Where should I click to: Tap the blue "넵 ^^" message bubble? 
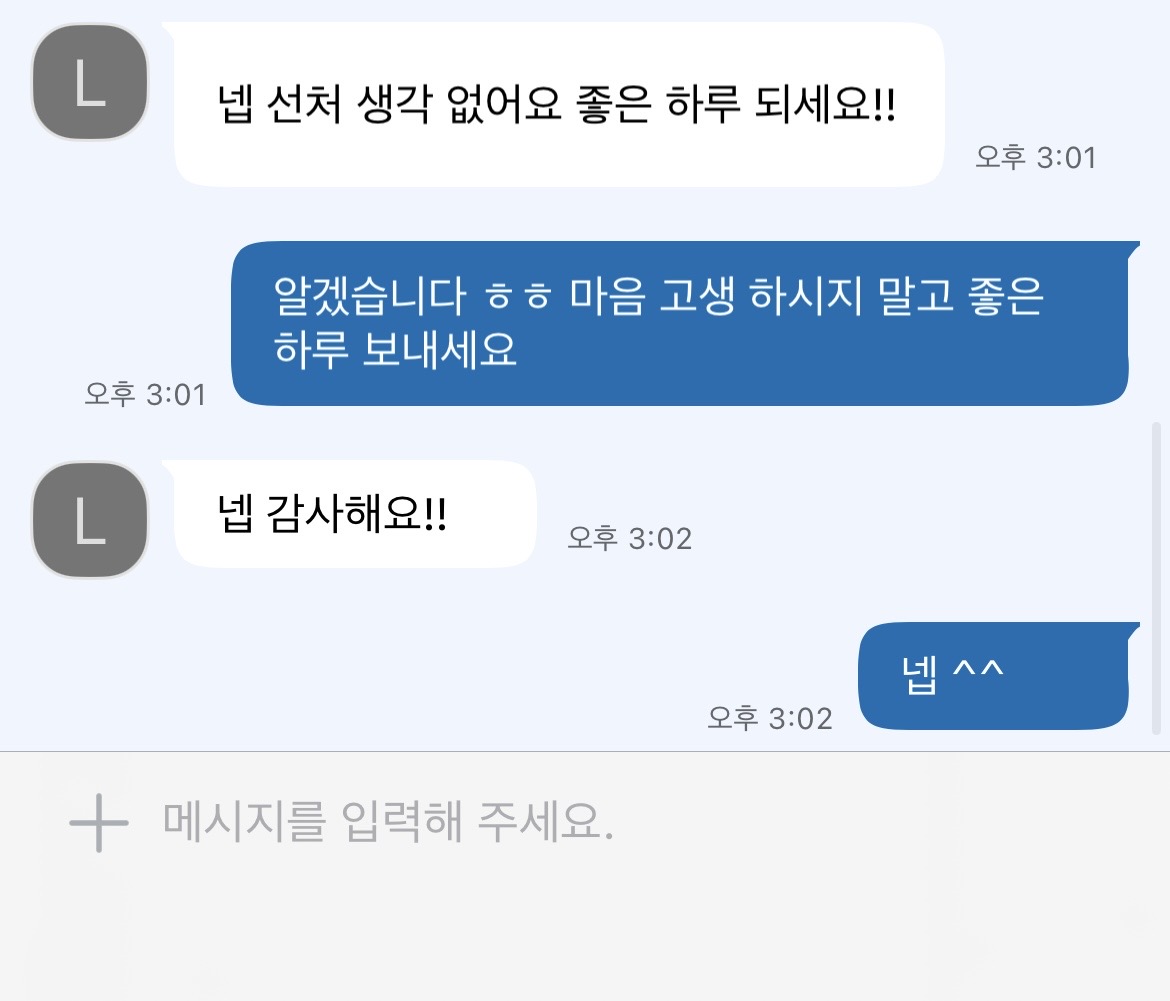coord(994,677)
